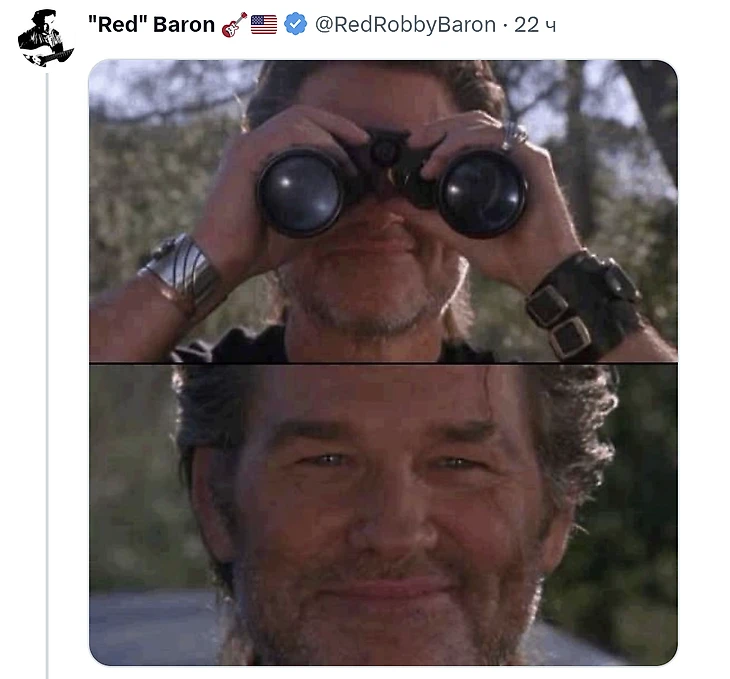Open the "Red" Baron display name
730x679 pixels.
151,25
